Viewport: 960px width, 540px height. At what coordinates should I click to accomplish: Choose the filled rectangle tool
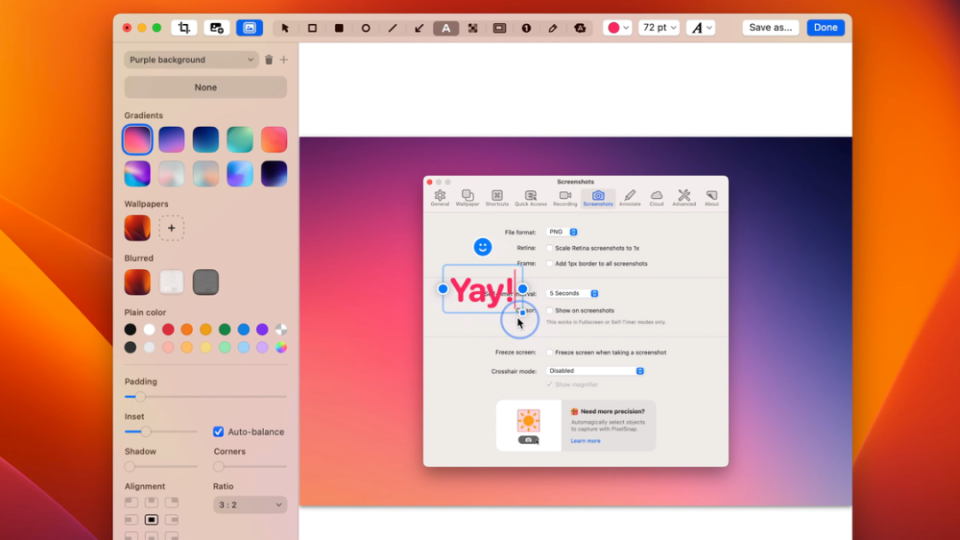tap(339, 28)
